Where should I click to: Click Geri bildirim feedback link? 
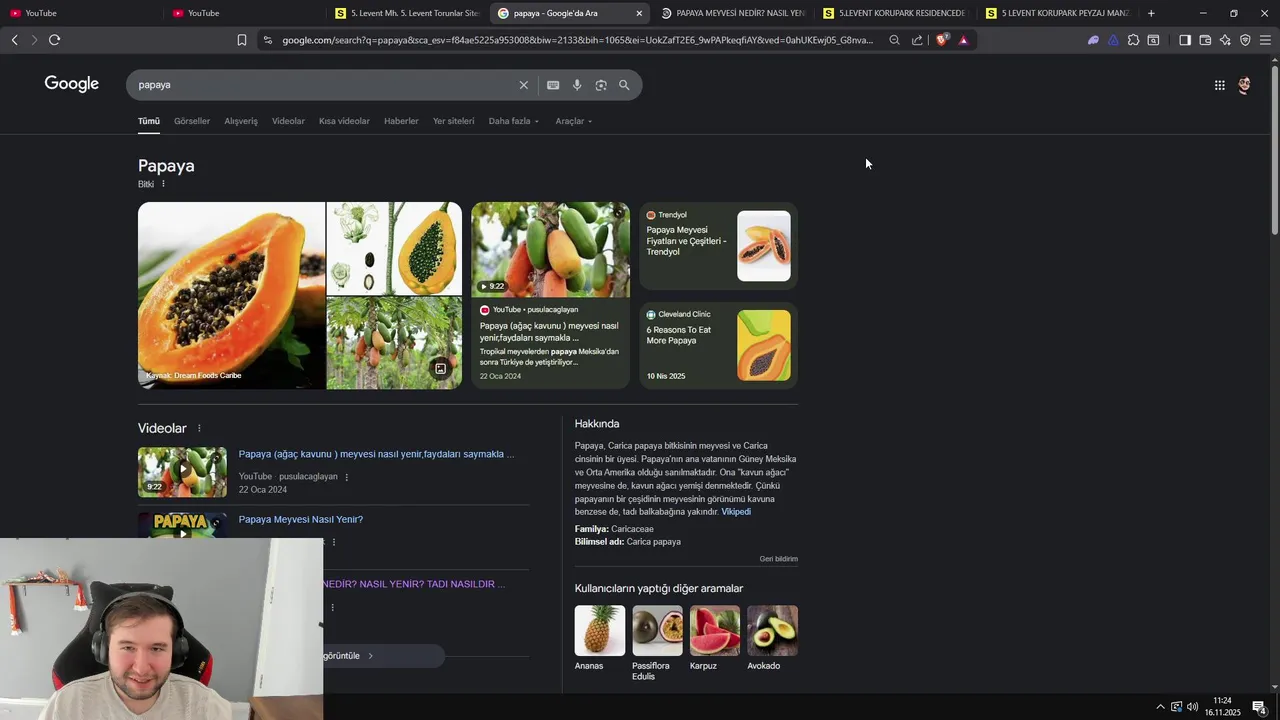tap(778, 559)
